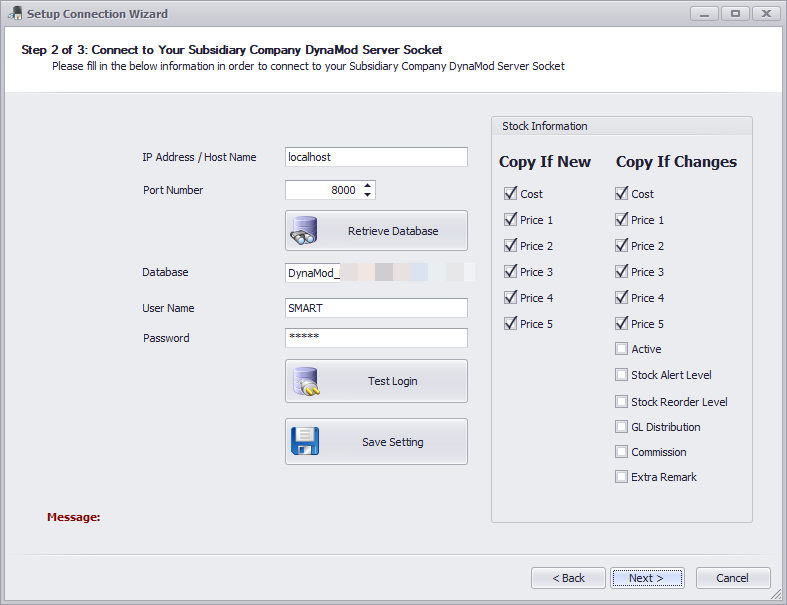Uncheck Price 4 under Copy If New
Viewport: 787px width, 605px height.
(x=510, y=298)
